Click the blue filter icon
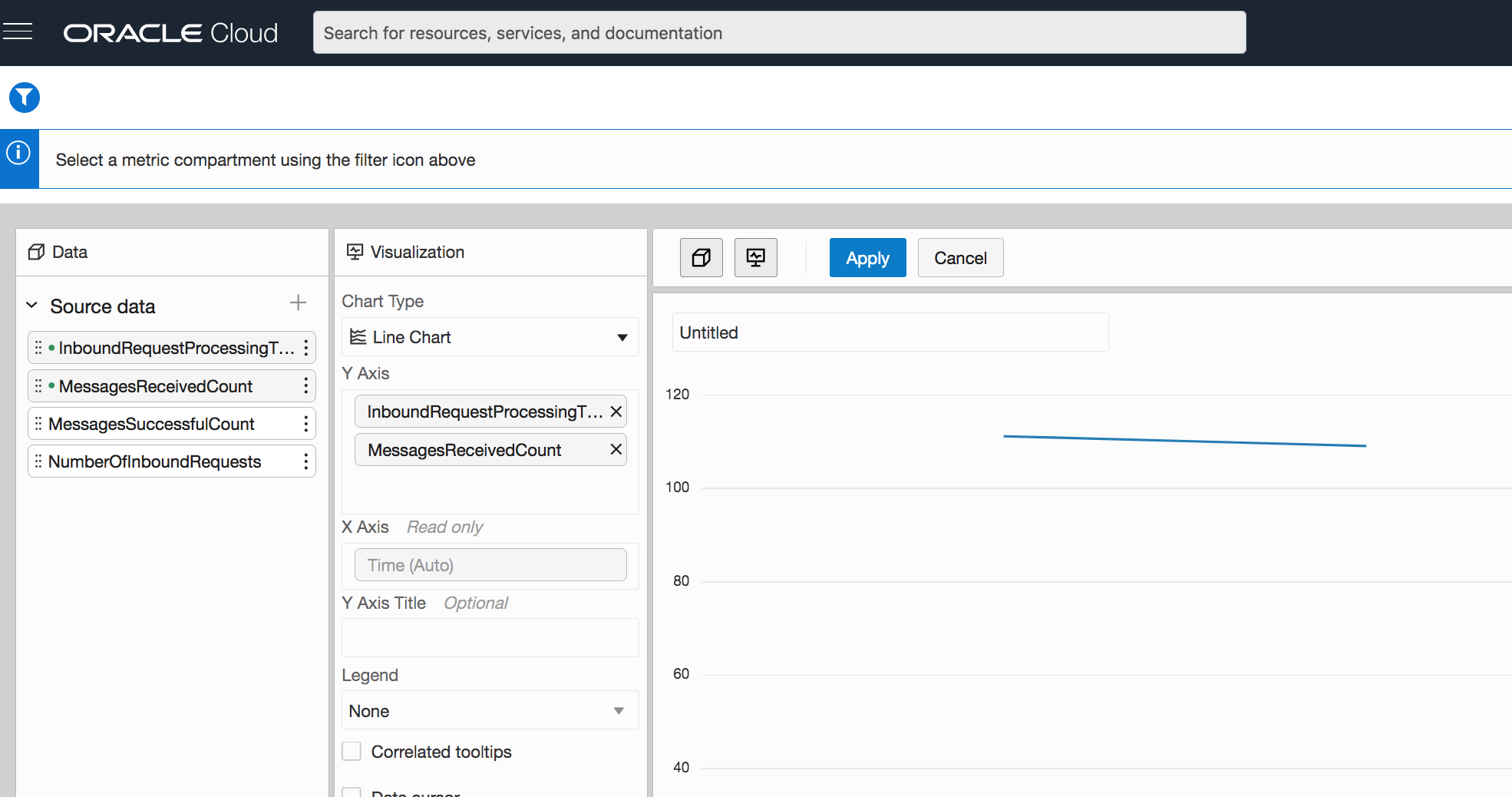The height and width of the screenshot is (797, 1512). pos(25,98)
